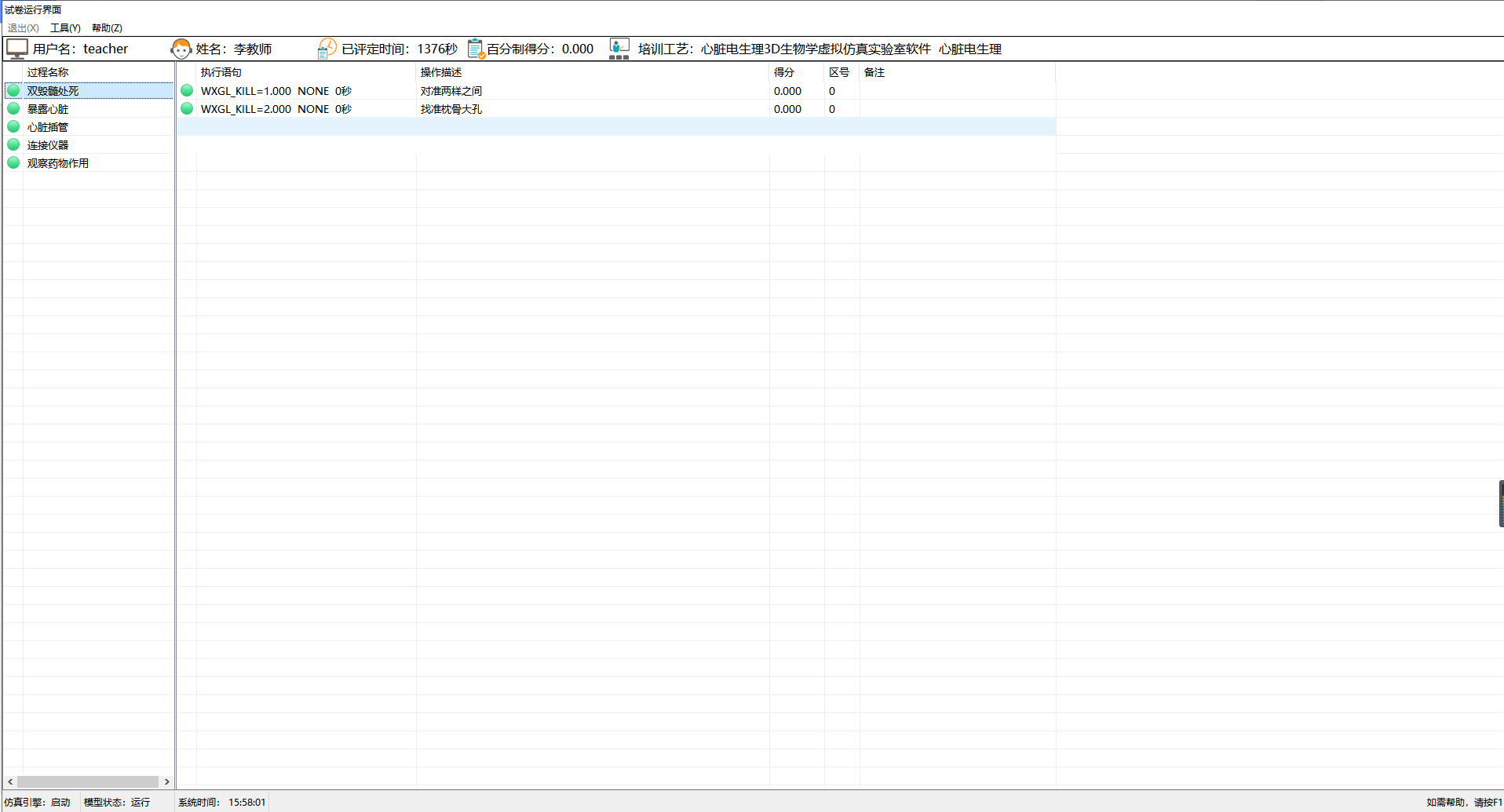Click the 姓名: 李教师 label
The width and height of the screenshot is (1504, 812).
coord(234,49)
